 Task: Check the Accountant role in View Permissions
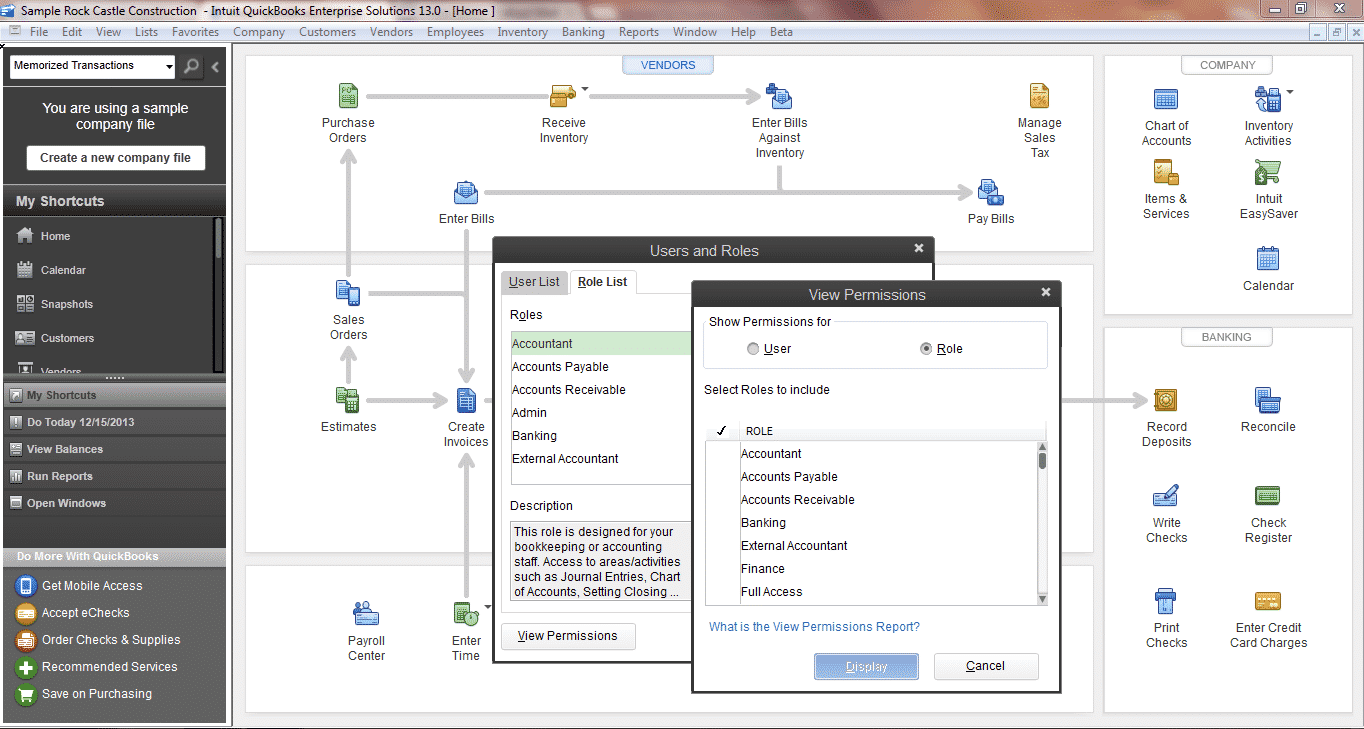coord(721,454)
